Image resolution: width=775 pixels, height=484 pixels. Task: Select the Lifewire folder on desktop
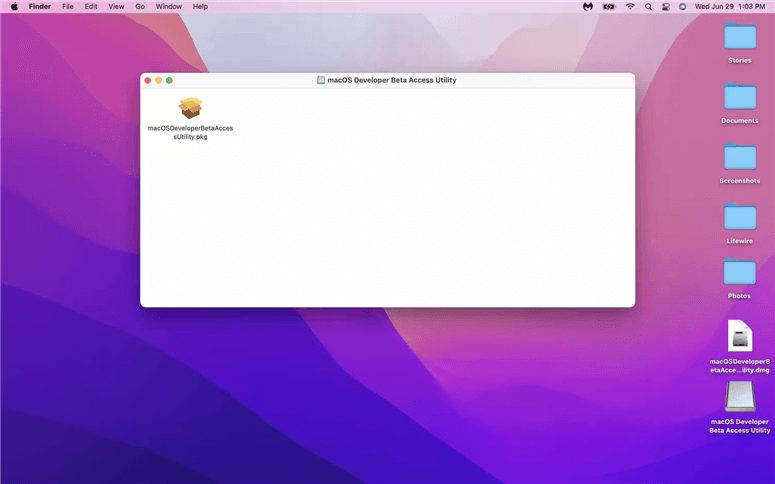coord(740,217)
